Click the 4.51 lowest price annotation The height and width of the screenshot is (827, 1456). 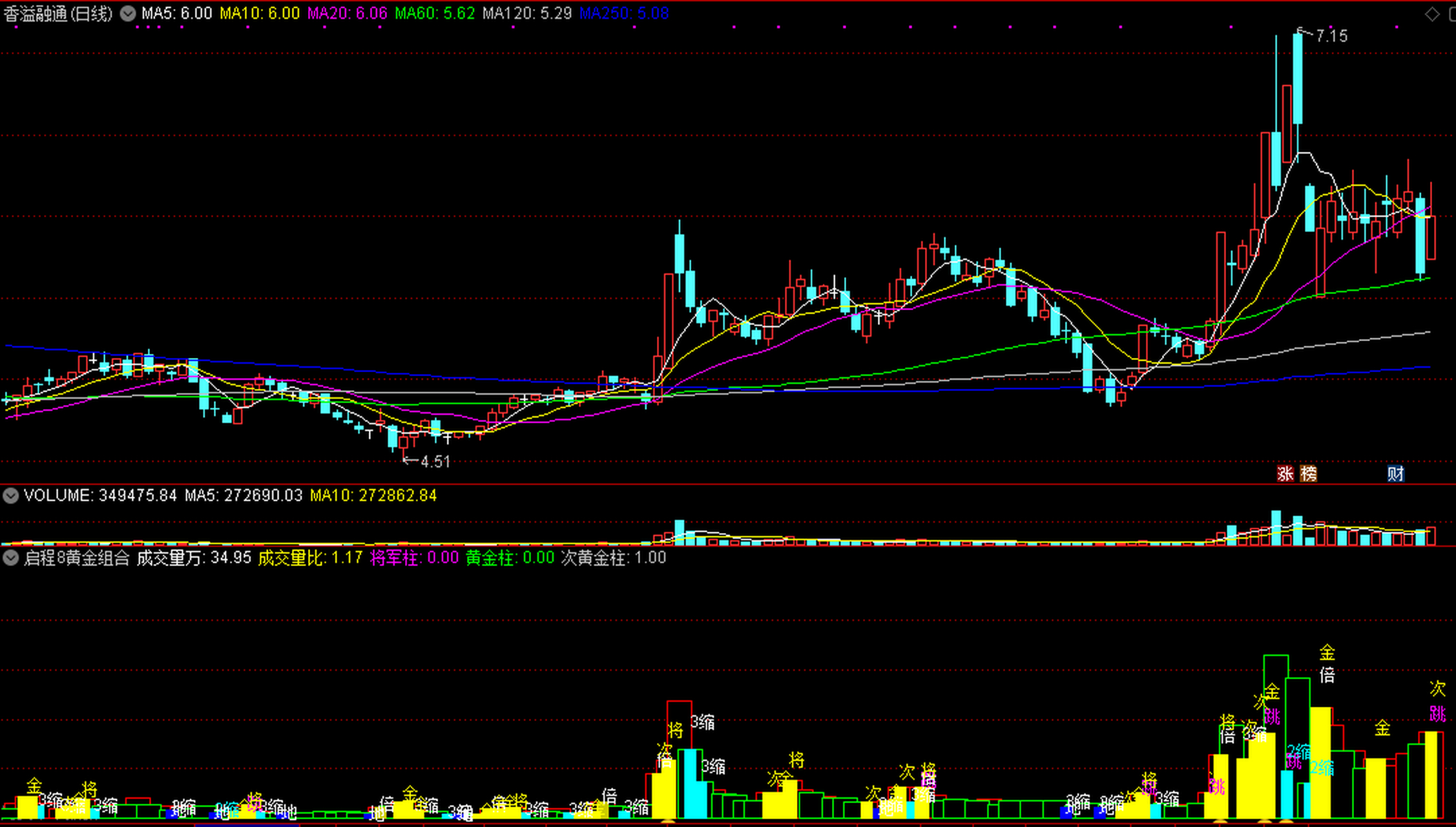click(435, 461)
